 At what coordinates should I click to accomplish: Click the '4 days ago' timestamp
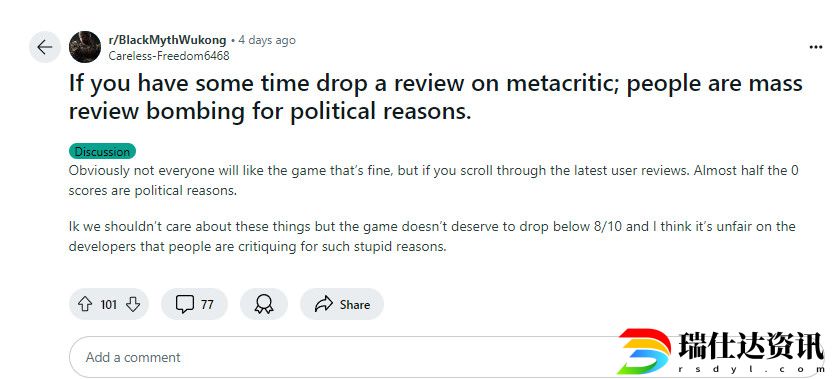coord(267,40)
